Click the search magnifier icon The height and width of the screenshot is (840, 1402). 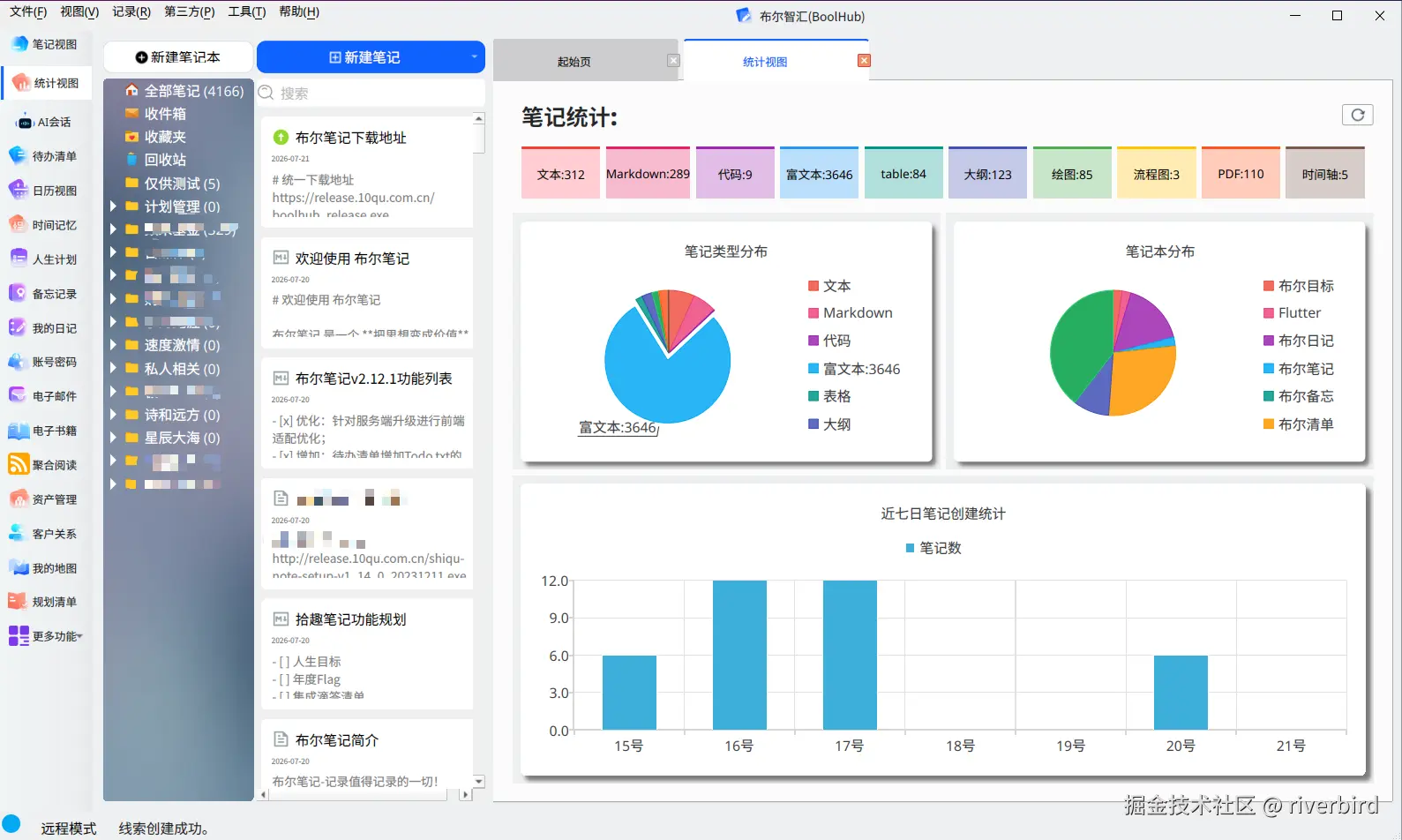tap(266, 93)
